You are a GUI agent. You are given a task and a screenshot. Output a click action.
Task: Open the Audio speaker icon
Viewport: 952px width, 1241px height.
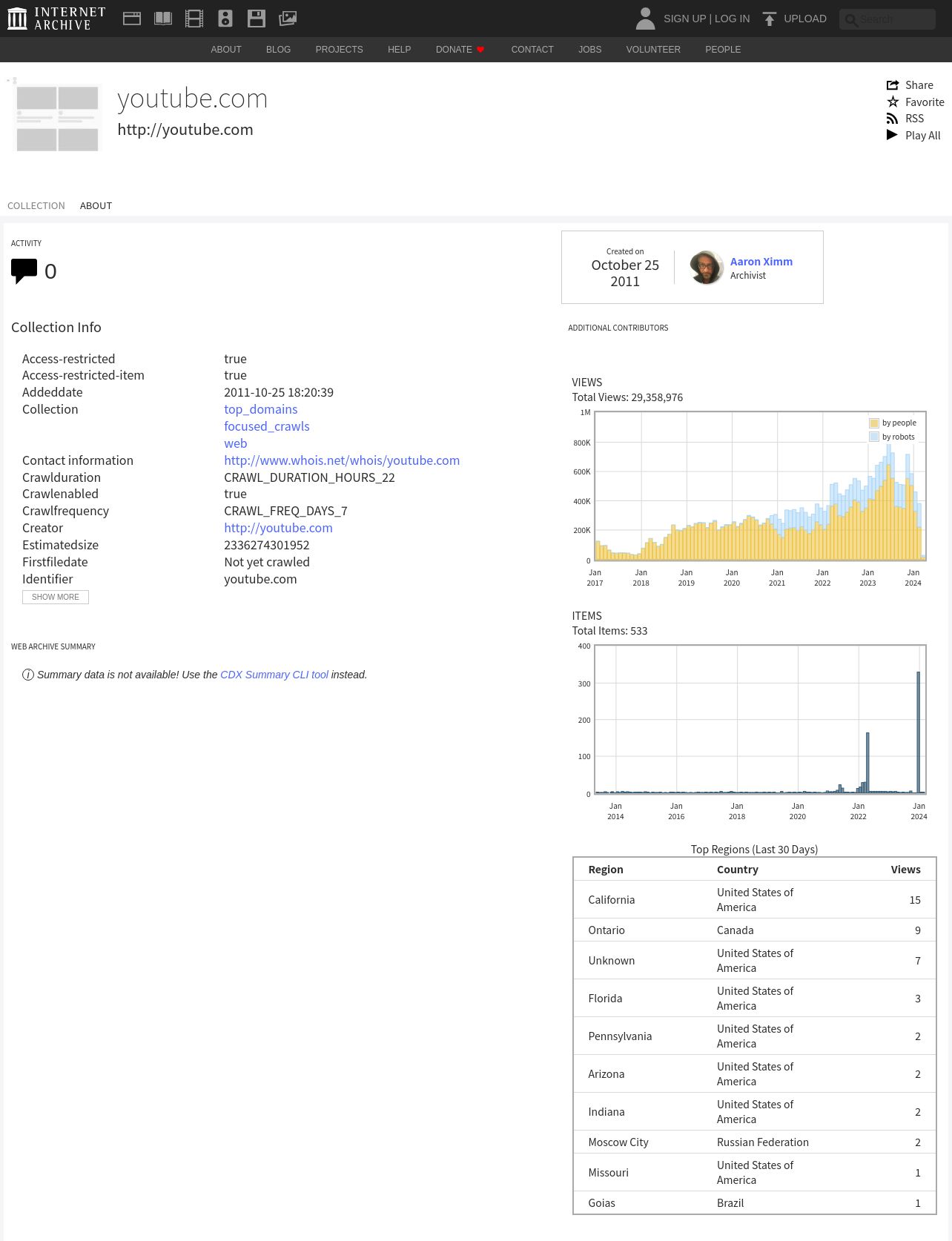225,19
